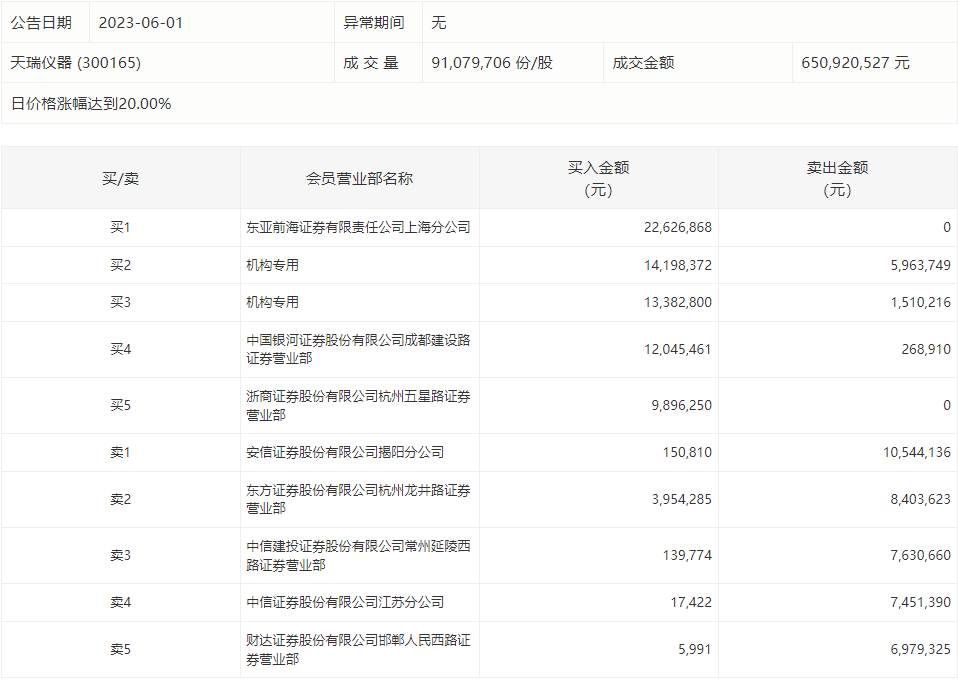Screen dimensions: 958x681
Task: Click the 异常期间 label
Action: click(x=374, y=23)
